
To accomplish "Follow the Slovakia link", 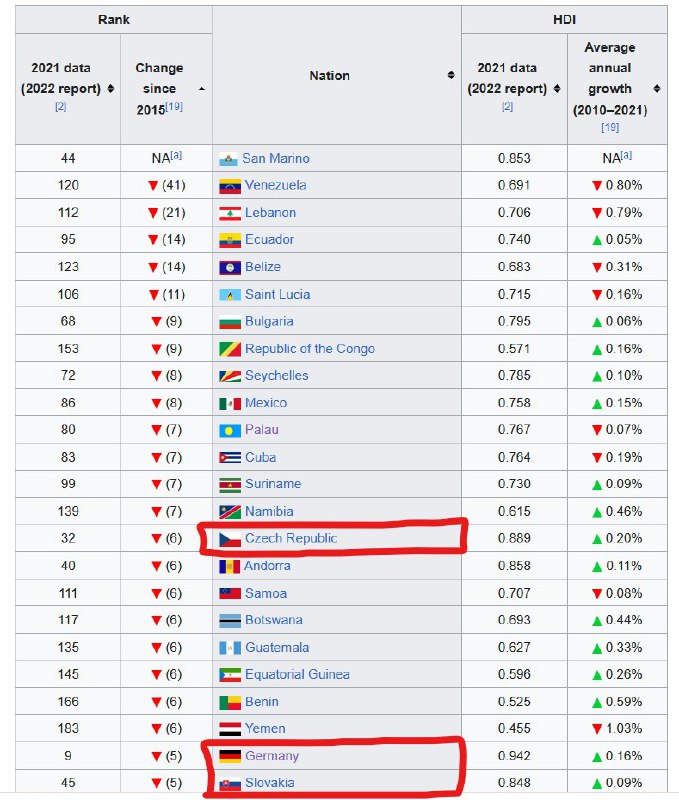I will coord(269,783).
